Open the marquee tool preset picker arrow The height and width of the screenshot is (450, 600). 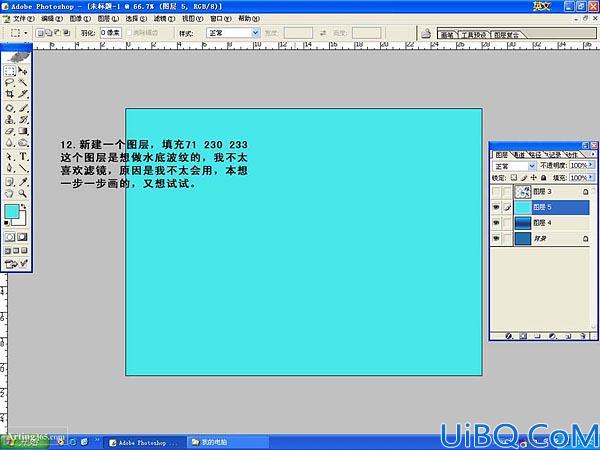(26, 33)
